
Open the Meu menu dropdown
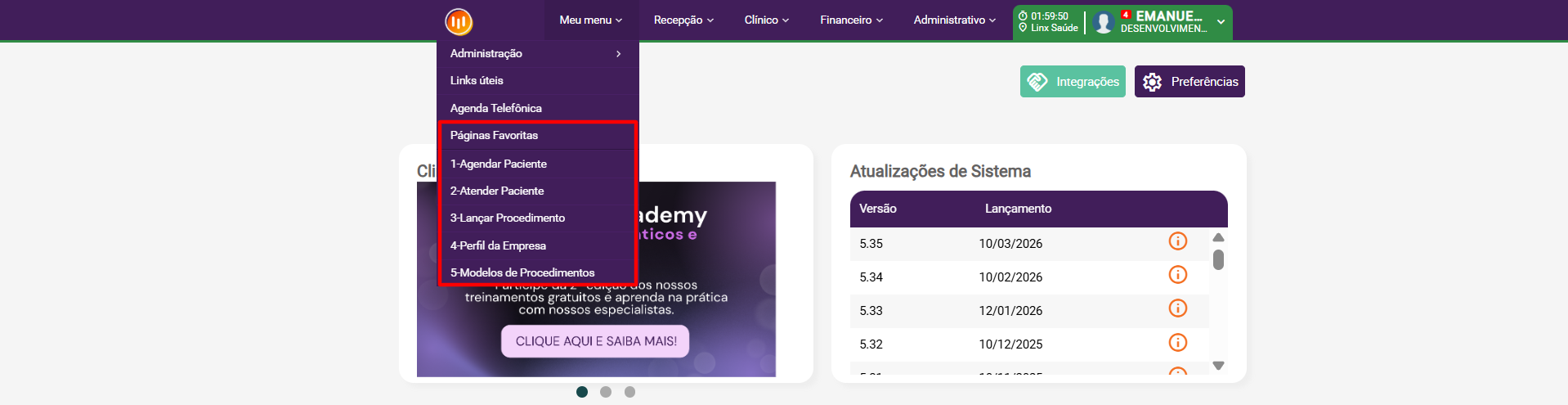(591, 20)
